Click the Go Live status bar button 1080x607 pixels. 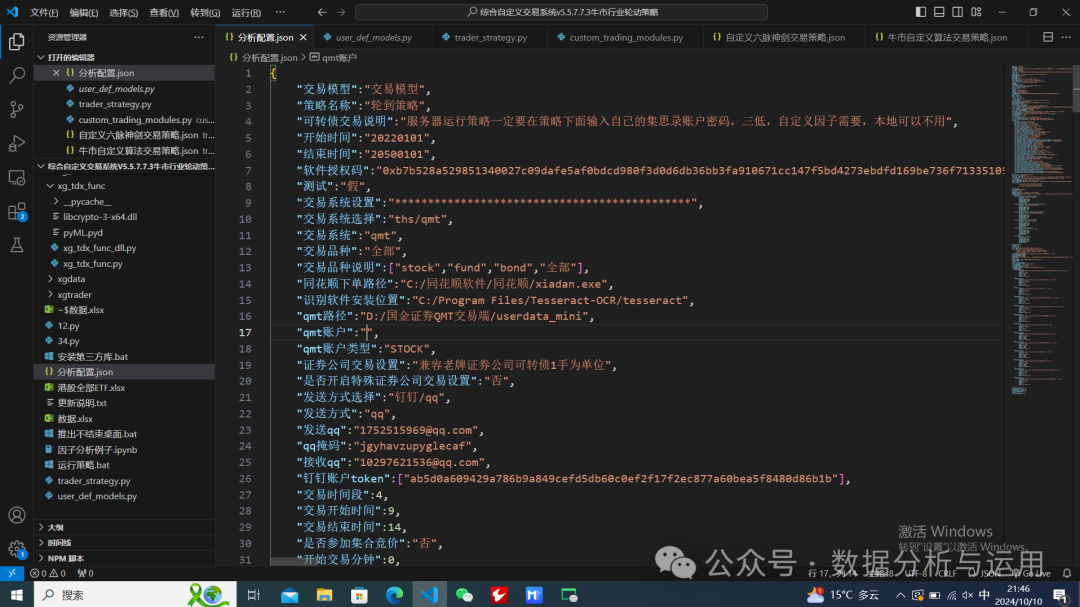click(x=1031, y=573)
